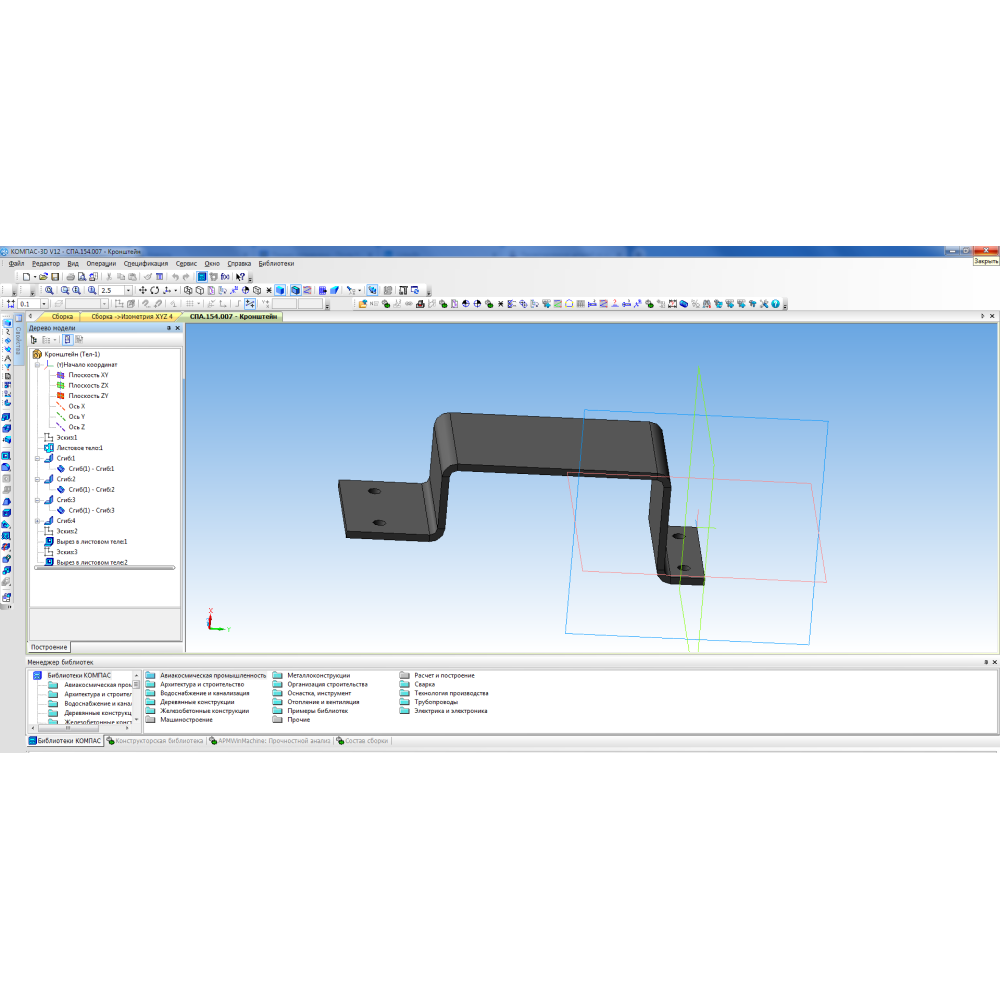Select the Rotate view tool
Image resolution: width=1000 pixels, height=1000 pixels.
pos(154,290)
